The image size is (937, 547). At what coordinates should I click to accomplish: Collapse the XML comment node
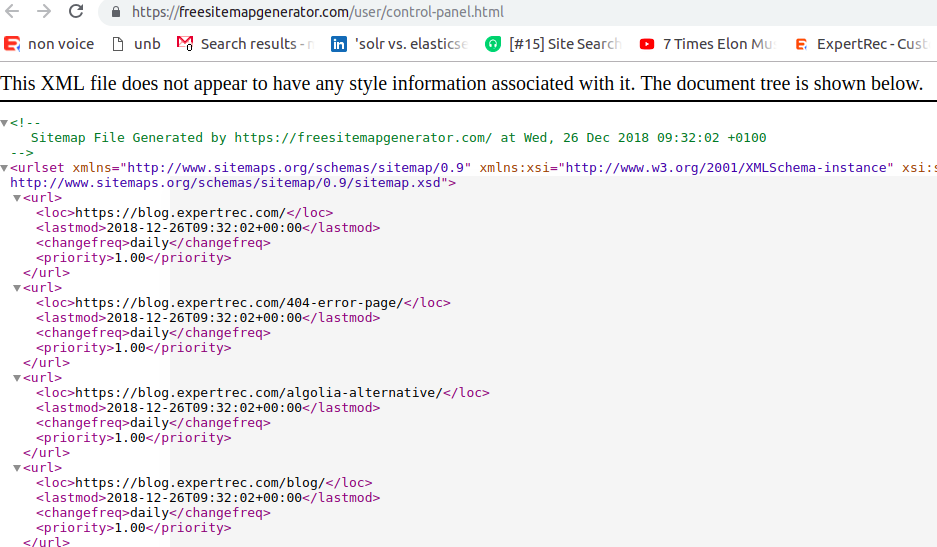coord(4,123)
